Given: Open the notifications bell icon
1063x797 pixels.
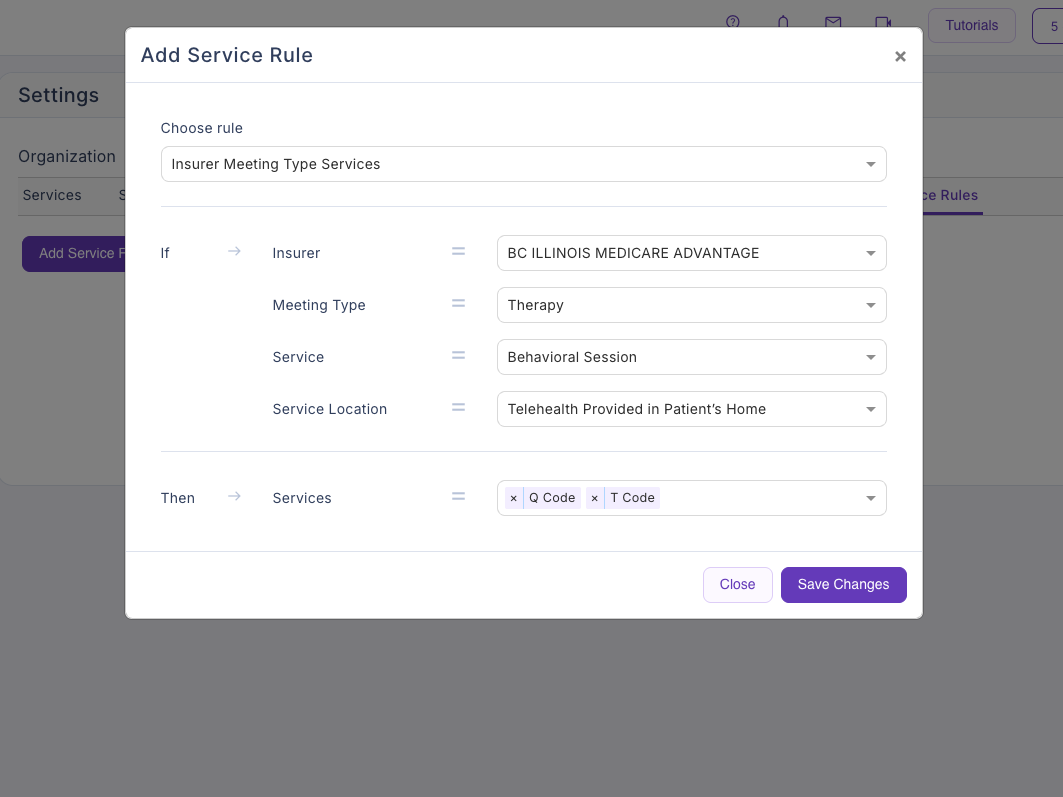Looking at the screenshot, I should (x=783, y=22).
